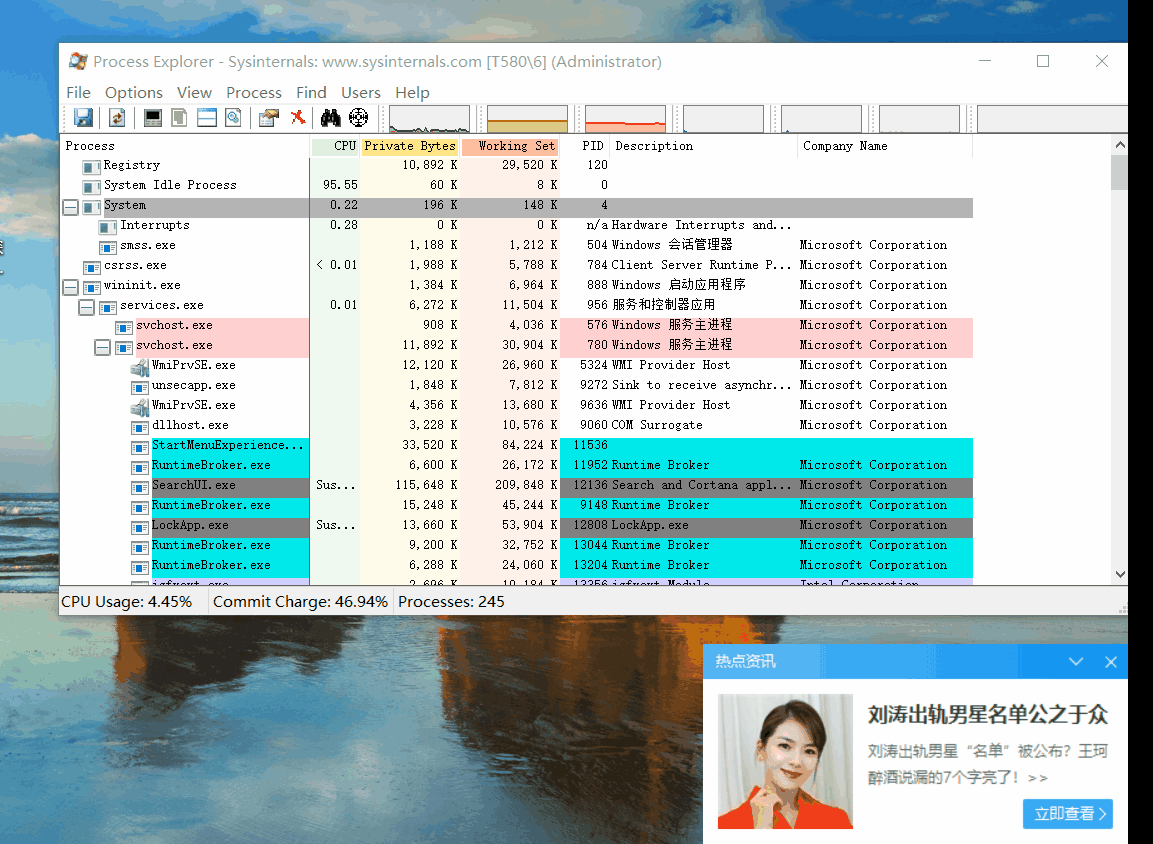
Task: Collapse the wininit.exe tree node
Action: tap(71, 287)
